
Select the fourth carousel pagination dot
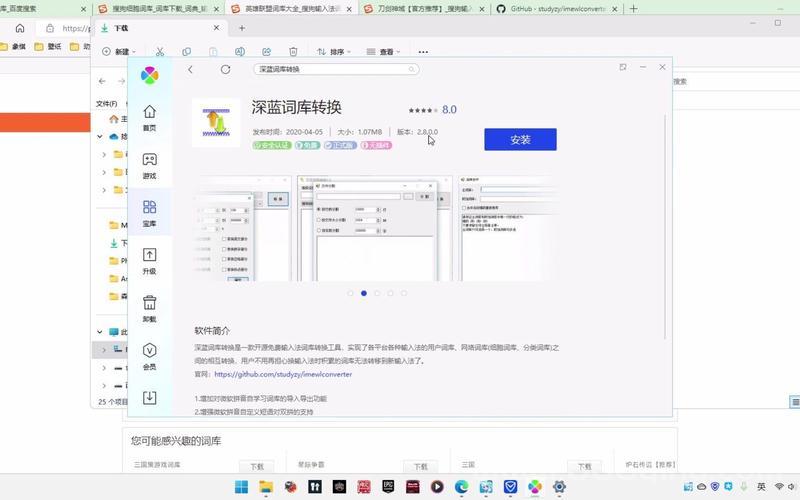tap(390, 293)
